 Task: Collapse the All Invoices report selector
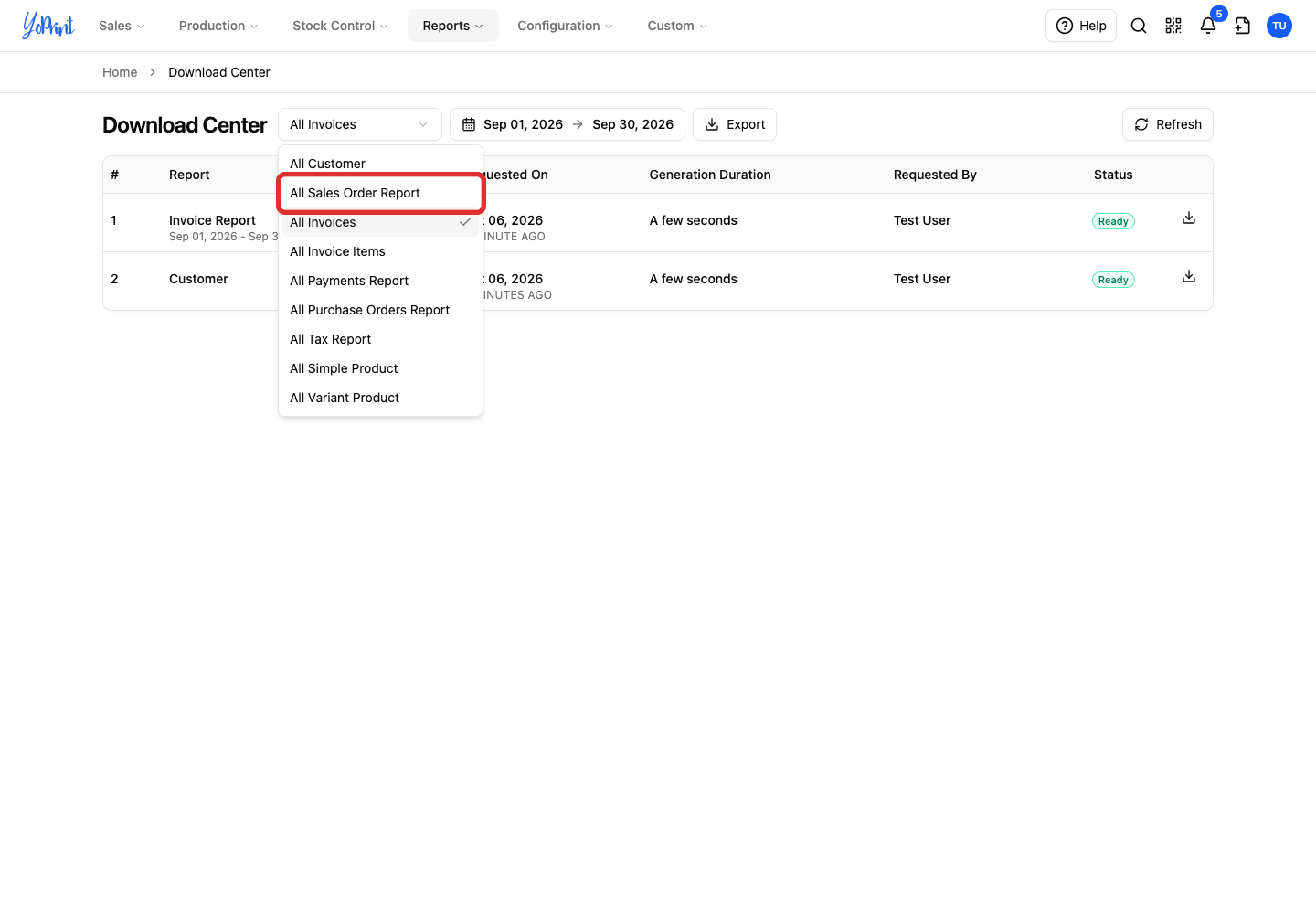[x=360, y=124]
